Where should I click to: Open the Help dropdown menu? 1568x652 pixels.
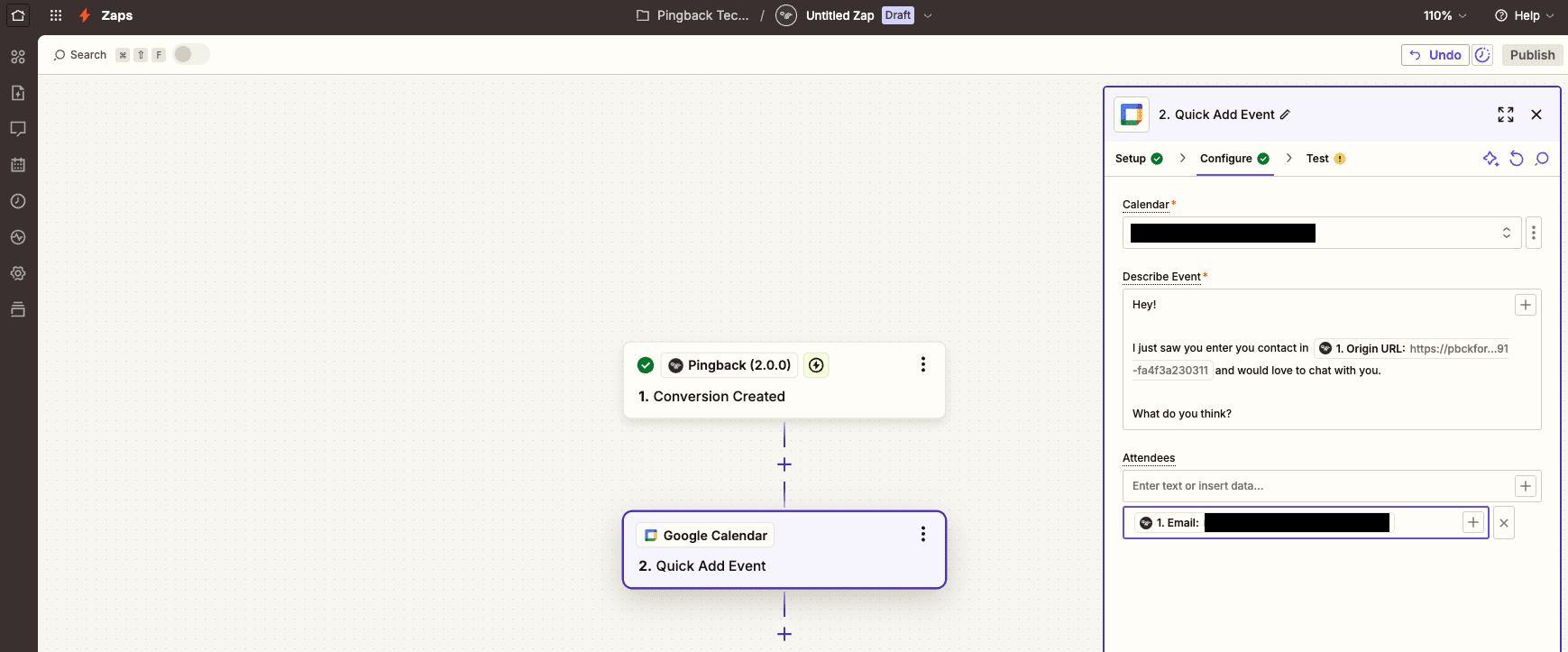[x=1524, y=15]
